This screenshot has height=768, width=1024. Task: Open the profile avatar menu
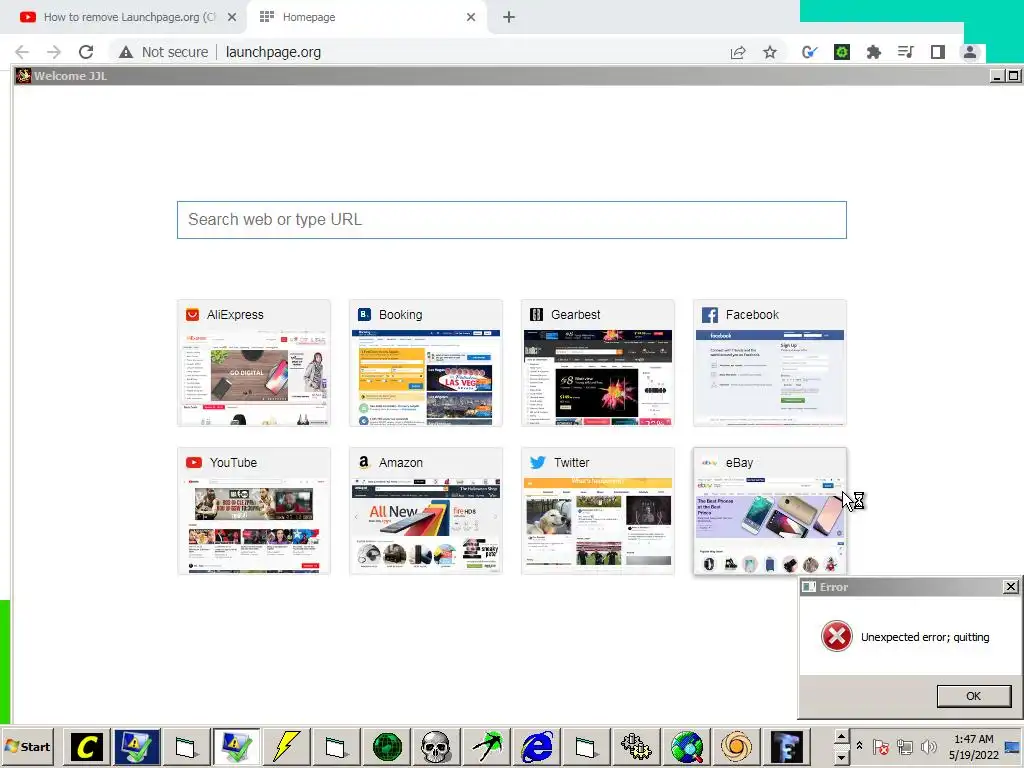tap(970, 52)
